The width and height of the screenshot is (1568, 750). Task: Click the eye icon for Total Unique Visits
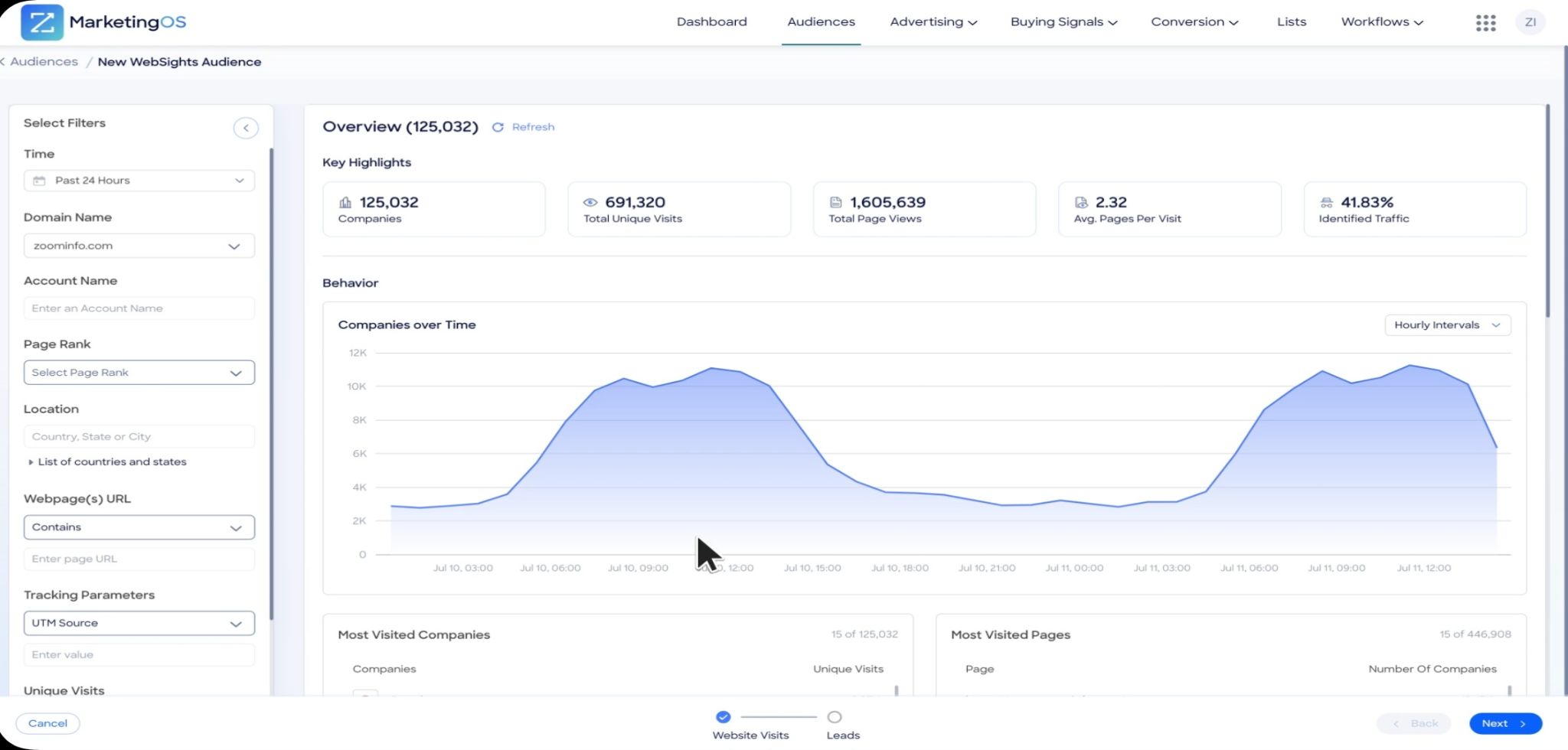[590, 203]
